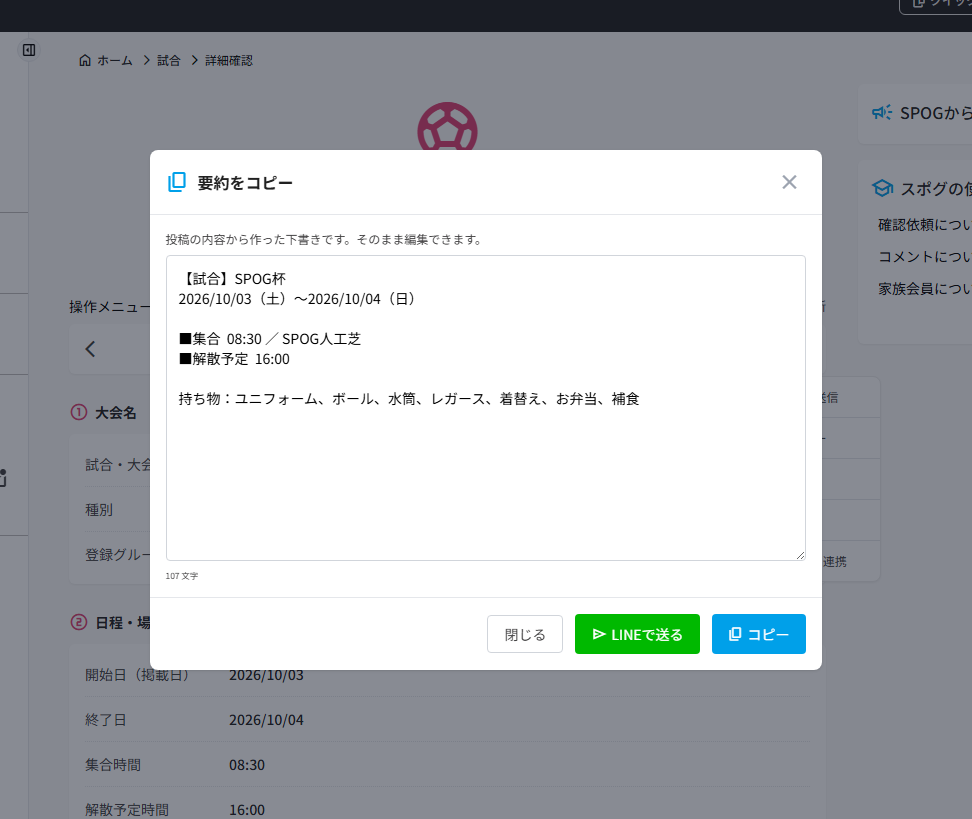Click the 終了日 row label

click(105, 720)
